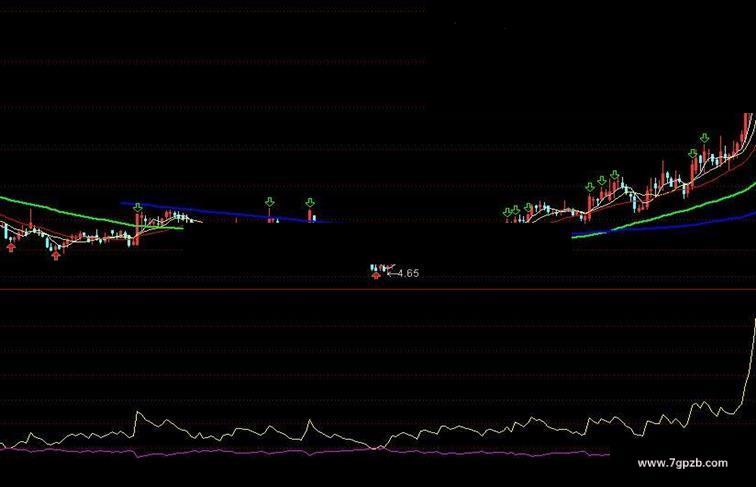756x487 pixels.
Task: Select second red up arrow from left
Action: pyautogui.click(x=56, y=256)
